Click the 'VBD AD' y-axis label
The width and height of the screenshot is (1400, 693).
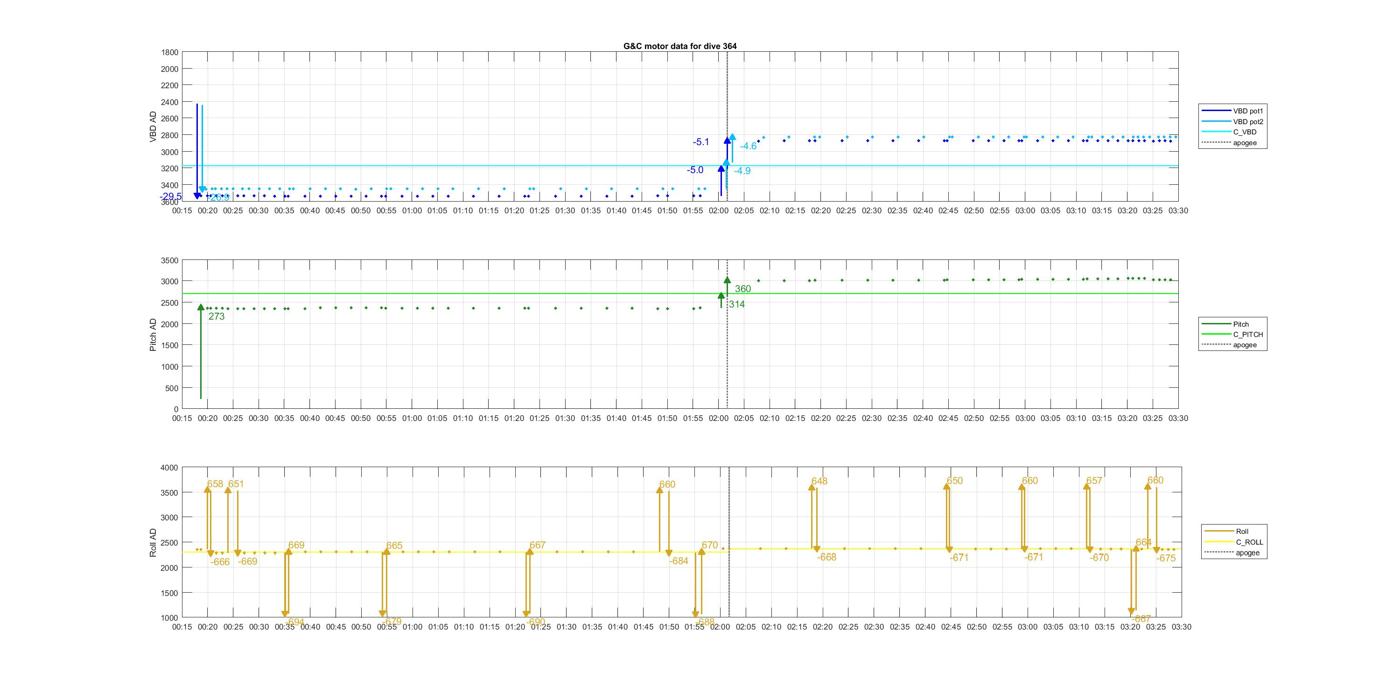click(x=154, y=127)
